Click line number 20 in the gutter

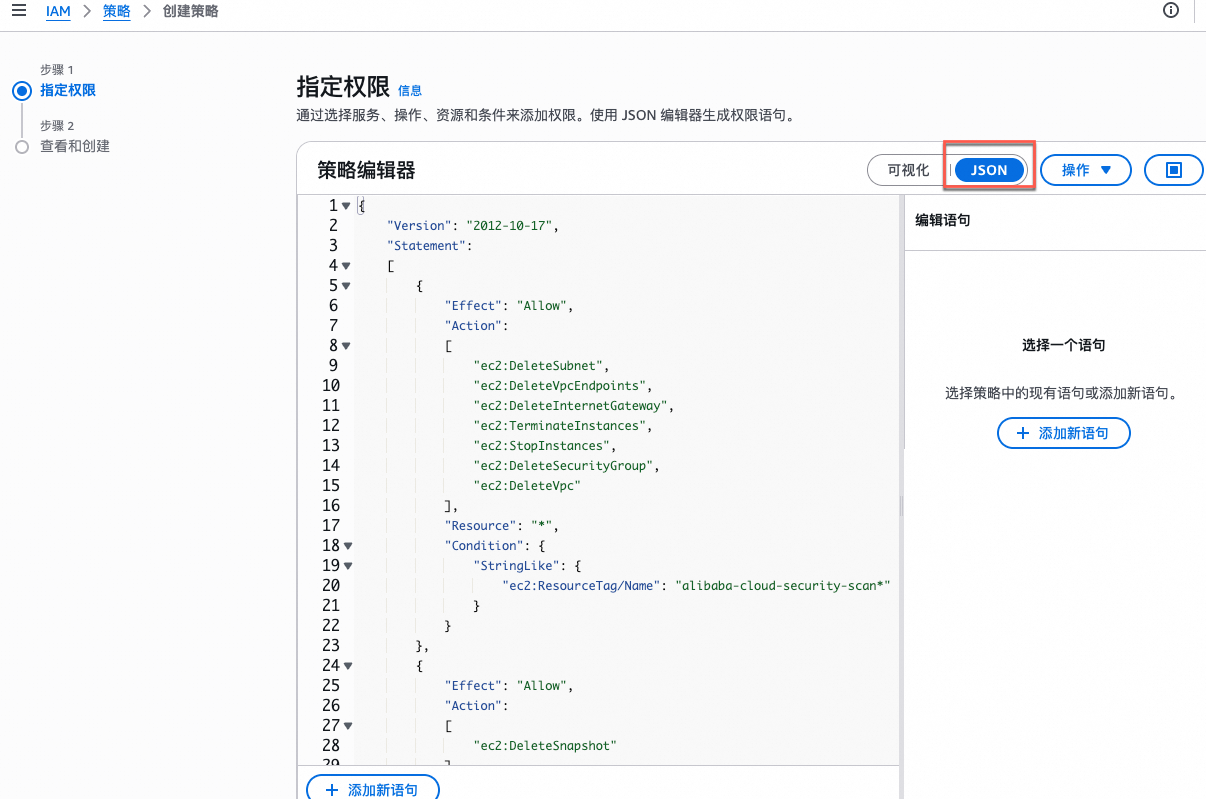pyautogui.click(x=330, y=585)
